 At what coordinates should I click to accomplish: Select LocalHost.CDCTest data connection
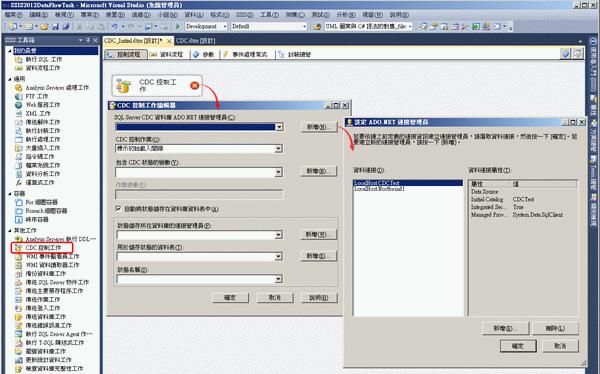click(408, 183)
